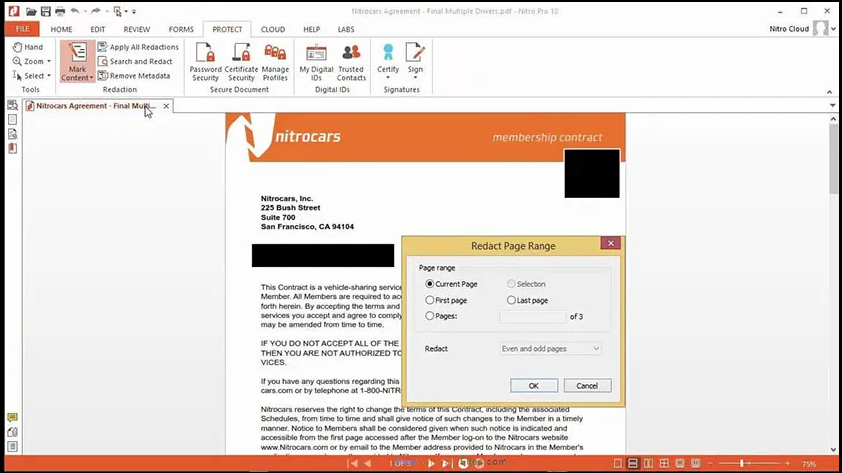Open Trusted Contacts
This screenshot has width=842, height=473.
coord(351,61)
